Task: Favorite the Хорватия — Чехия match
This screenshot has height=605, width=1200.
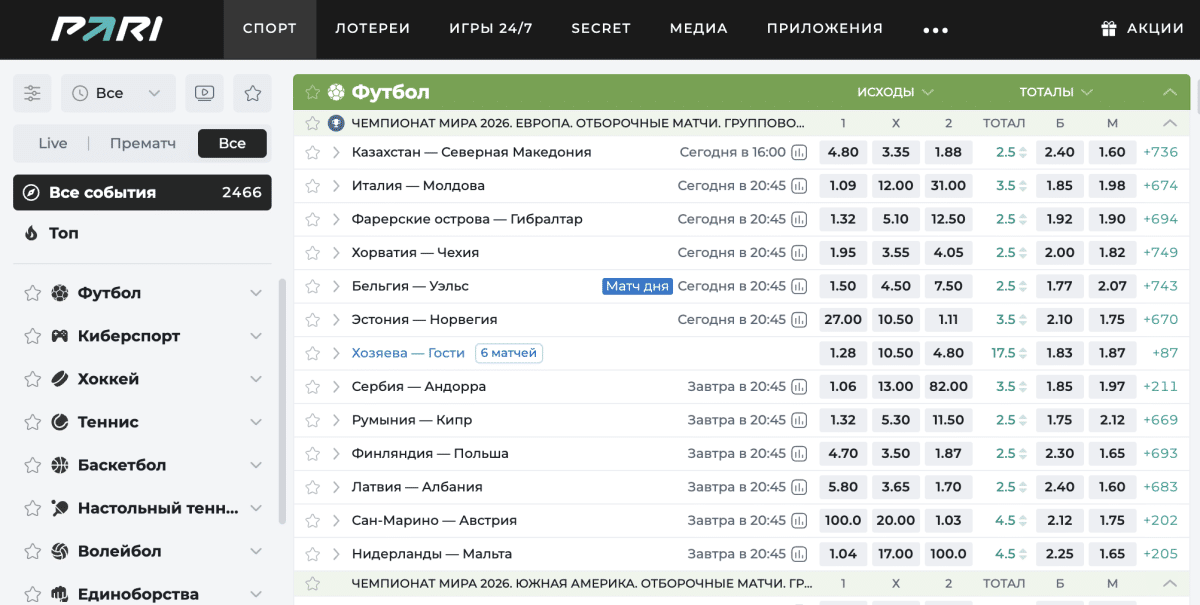Action: point(312,253)
